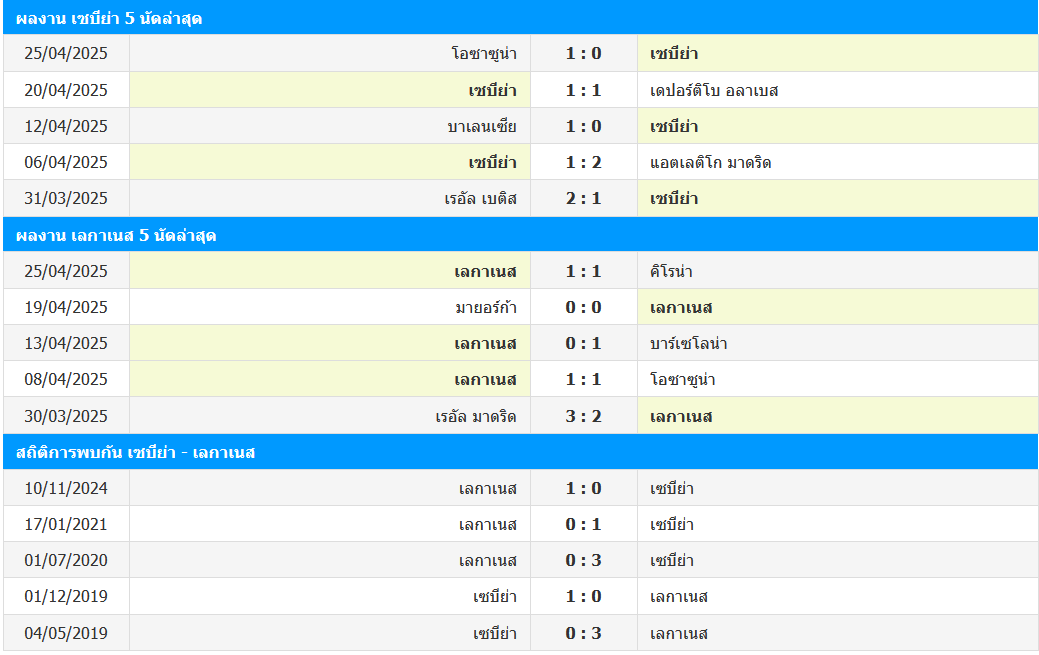Click the date 01/12/2019
The height and width of the screenshot is (655, 1039).
[66, 597]
